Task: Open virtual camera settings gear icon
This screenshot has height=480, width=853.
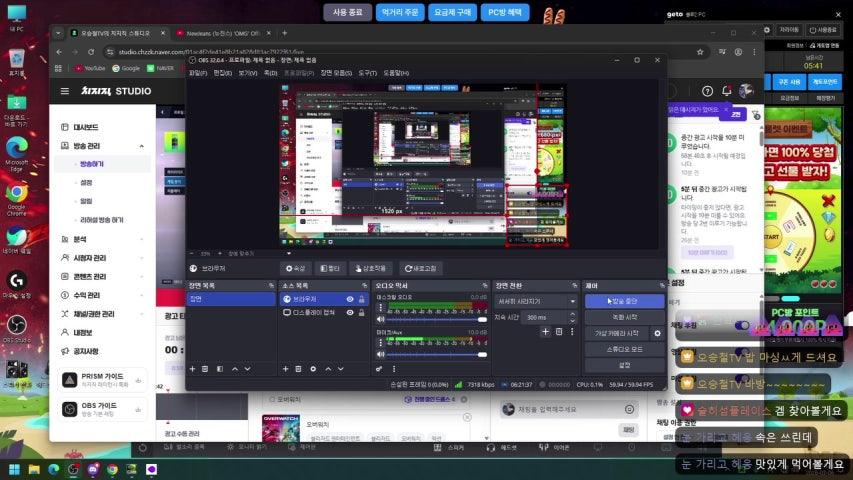Action: pos(657,333)
